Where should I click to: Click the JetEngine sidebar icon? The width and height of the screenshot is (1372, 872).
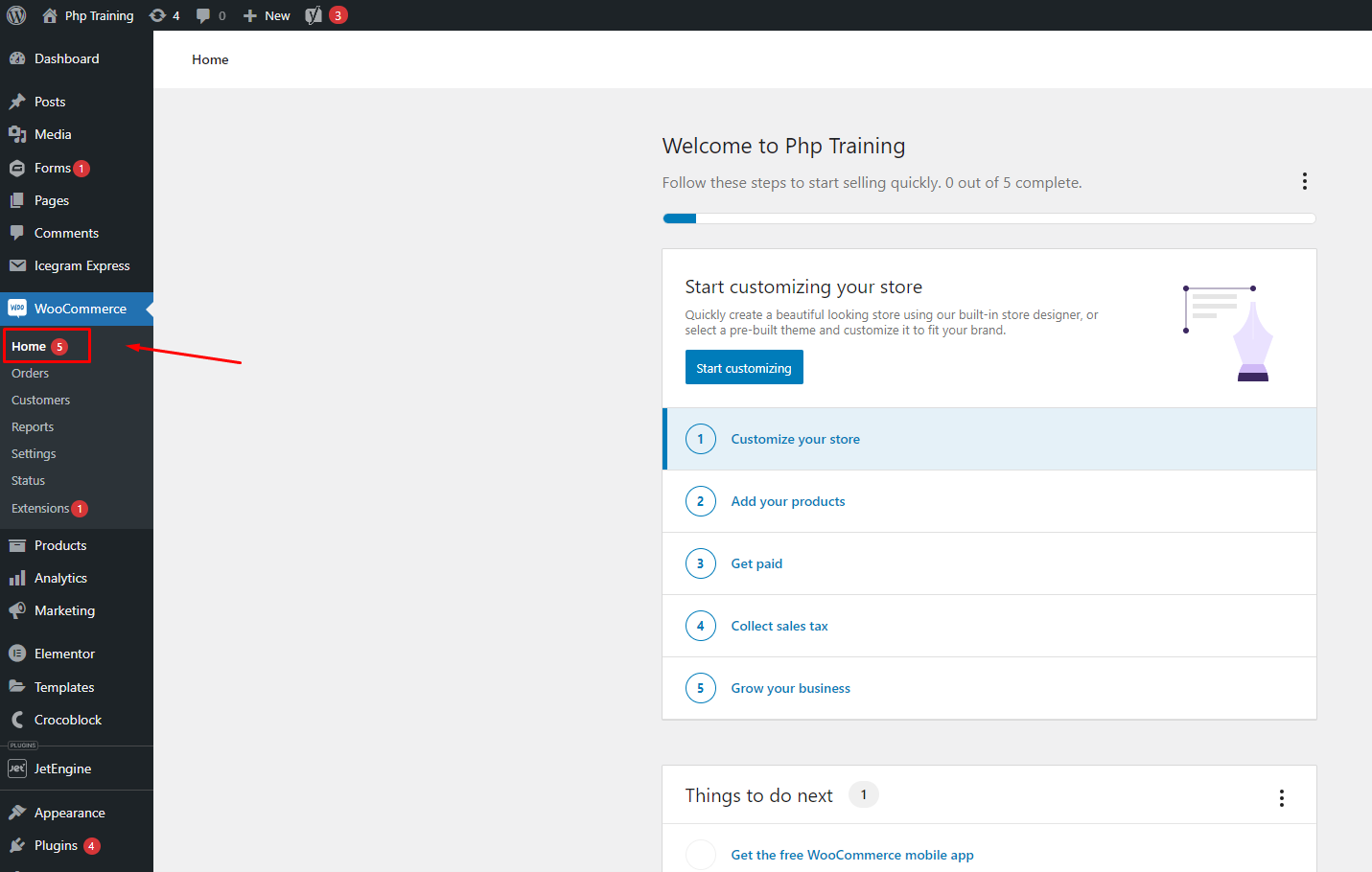point(17,769)
